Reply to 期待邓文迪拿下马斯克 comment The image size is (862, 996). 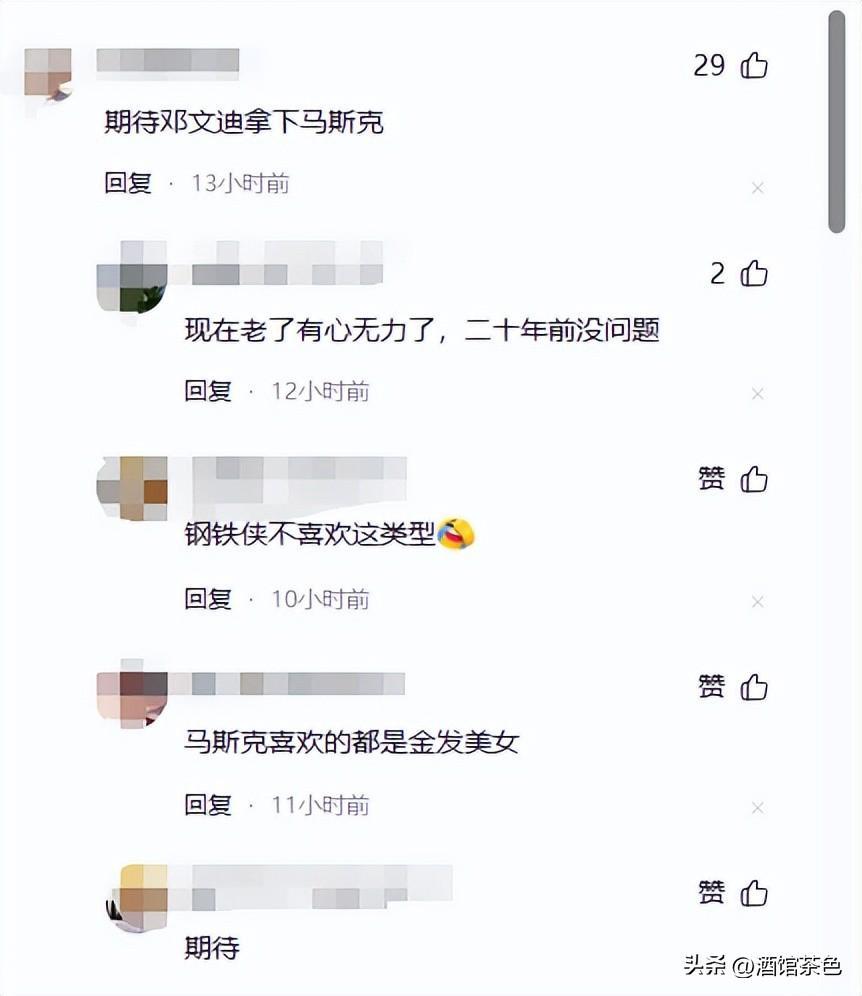[128, 183]
